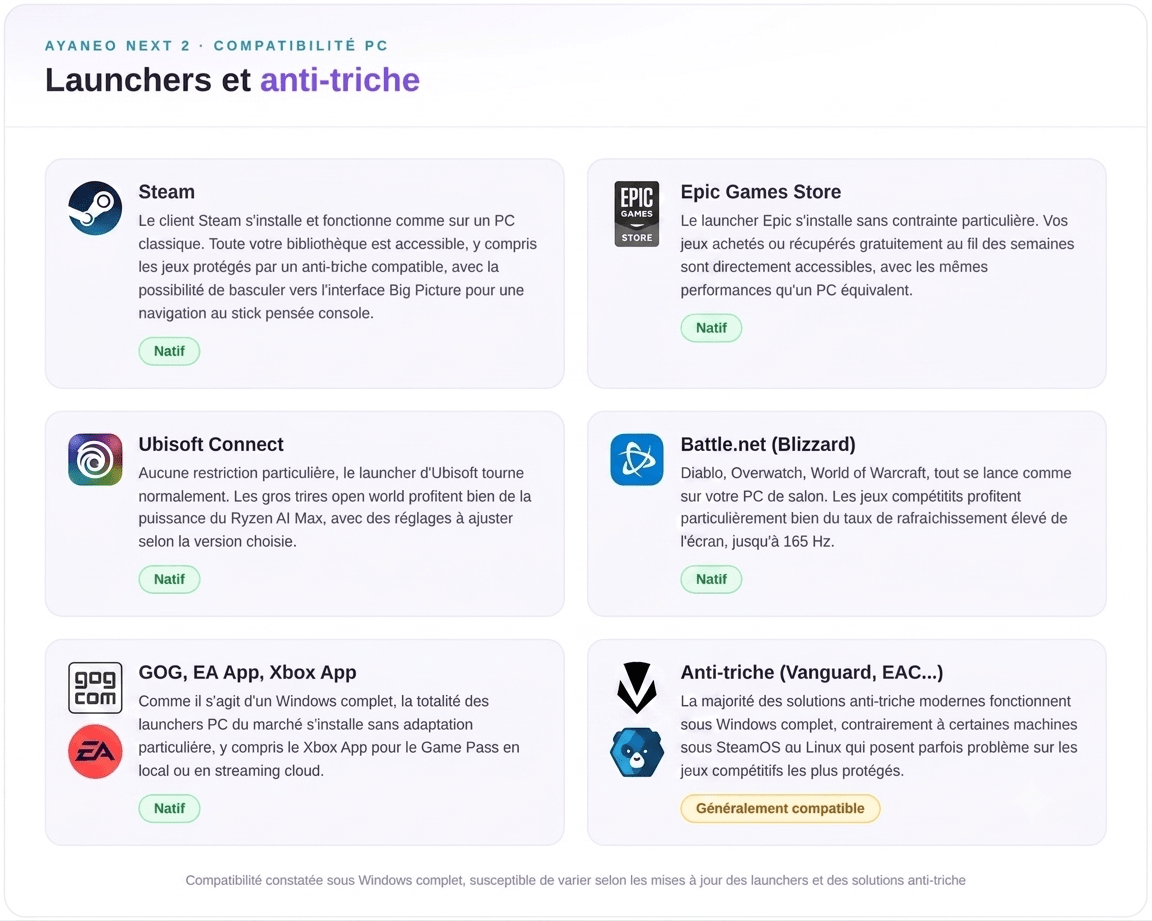Click the Natif badge under Ubisoft Connect
The height and width of the screenshot is (921, 1152).
[x=169, y=579]
